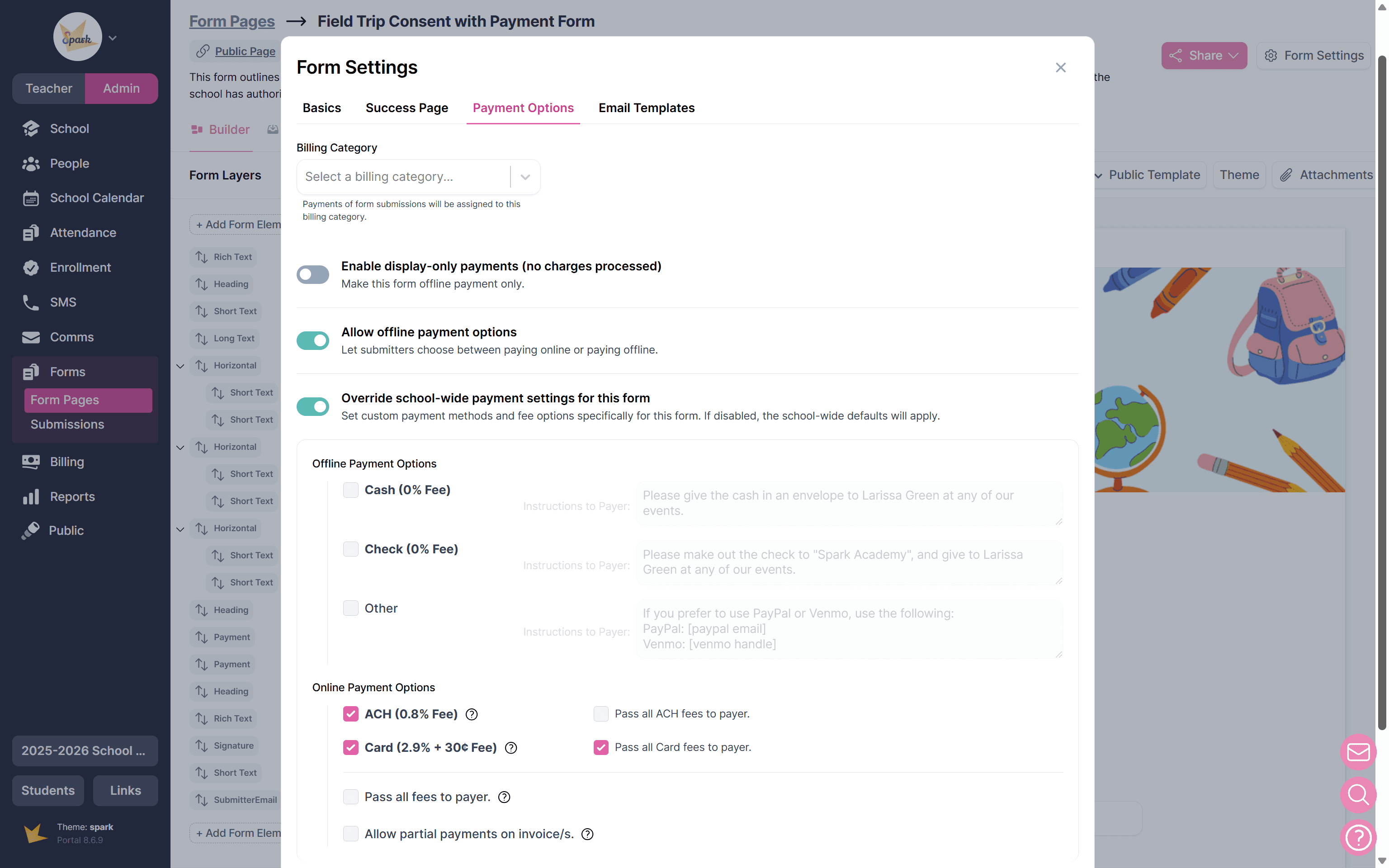
Task: Collapse the third Horizontal layer group
Action: 180,529
